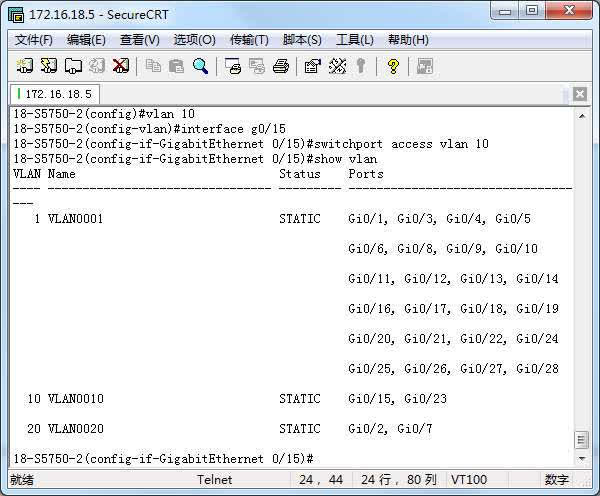600x496 pixels.
Task: Click the Connect in Tab icon
Action: tap(73, 66)
